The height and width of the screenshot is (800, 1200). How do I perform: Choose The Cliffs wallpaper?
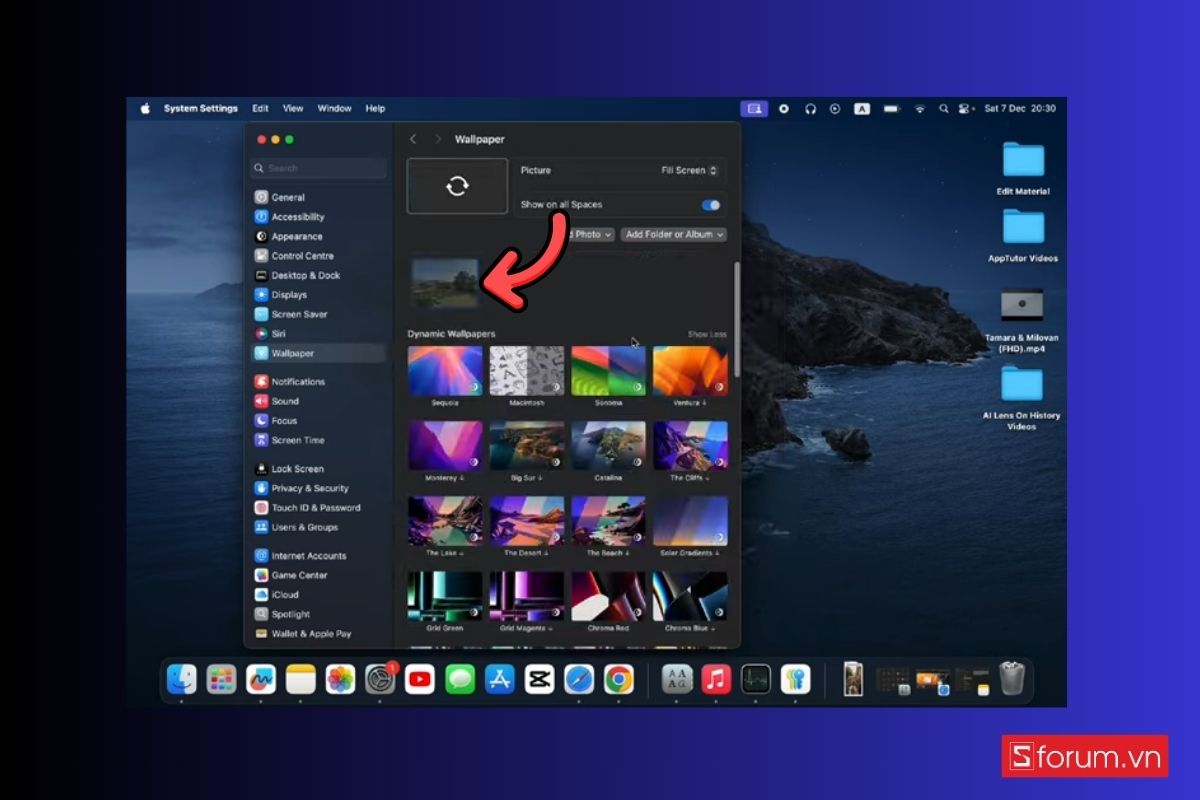point(690,446)
